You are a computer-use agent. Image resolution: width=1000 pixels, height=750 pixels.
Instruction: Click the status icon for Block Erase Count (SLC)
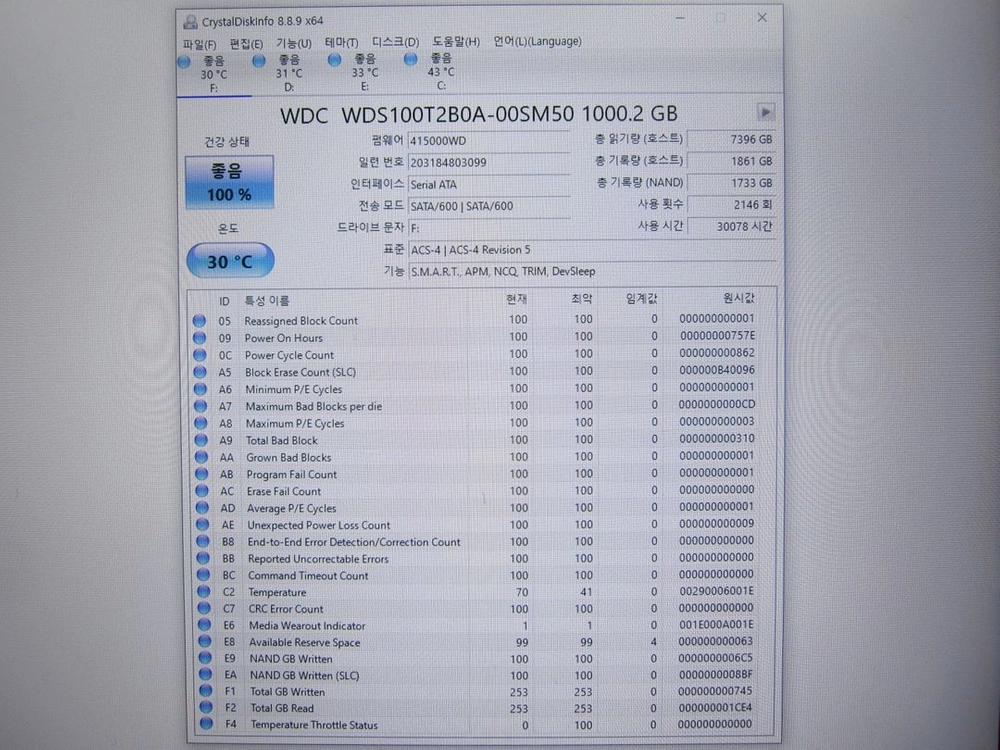coord(200,372)
